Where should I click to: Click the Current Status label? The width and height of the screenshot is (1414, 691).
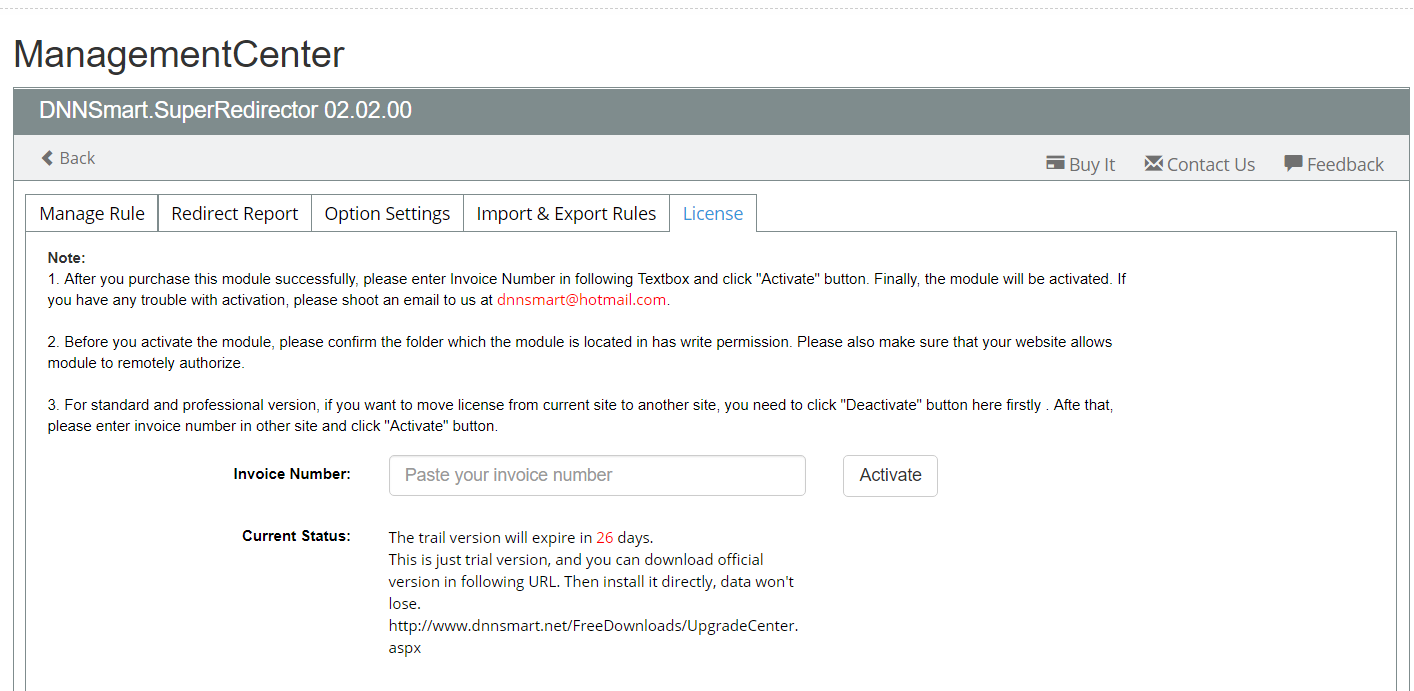coord(296,536)
